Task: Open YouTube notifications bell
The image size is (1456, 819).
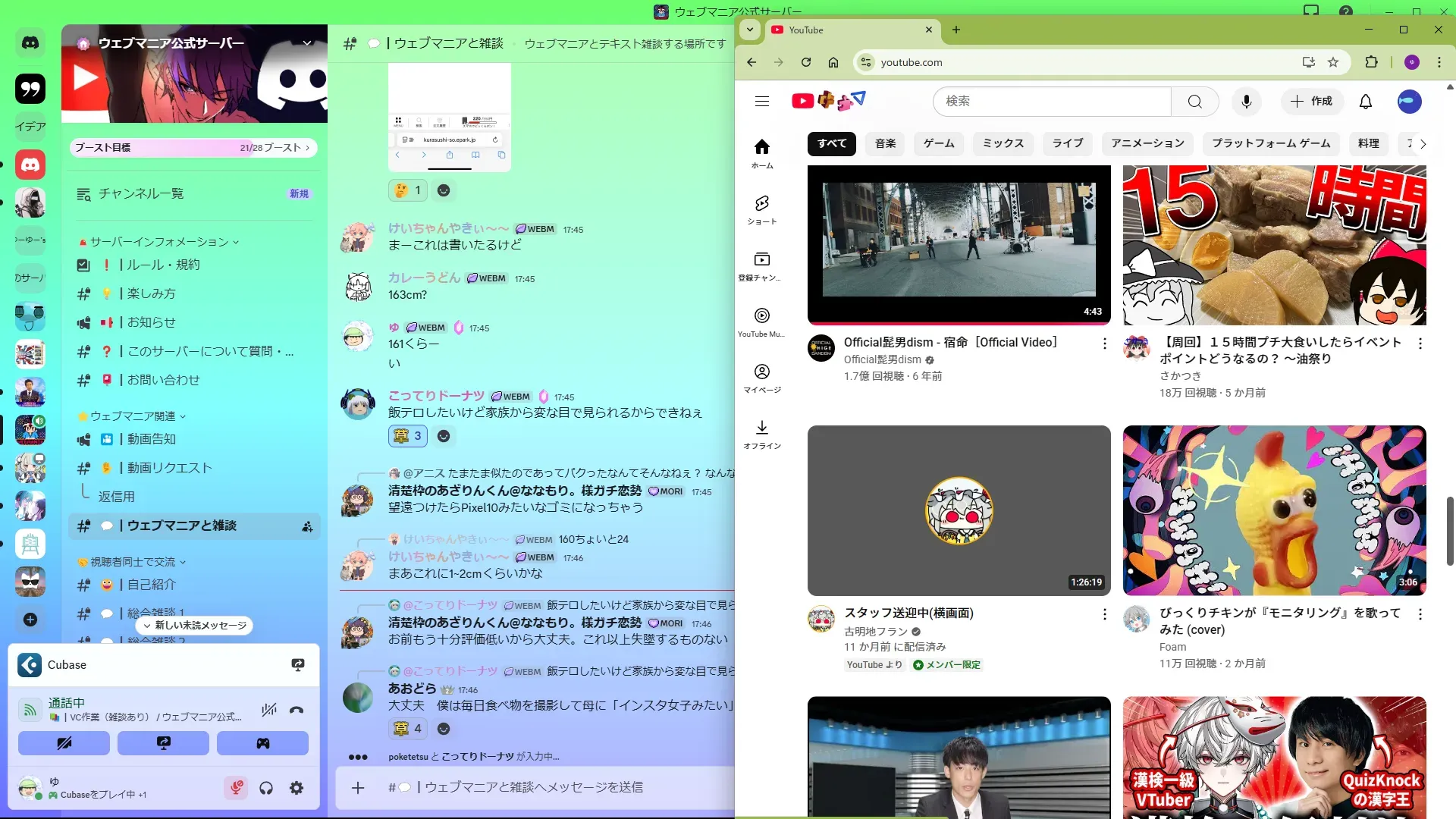Action: point(1365,101)
